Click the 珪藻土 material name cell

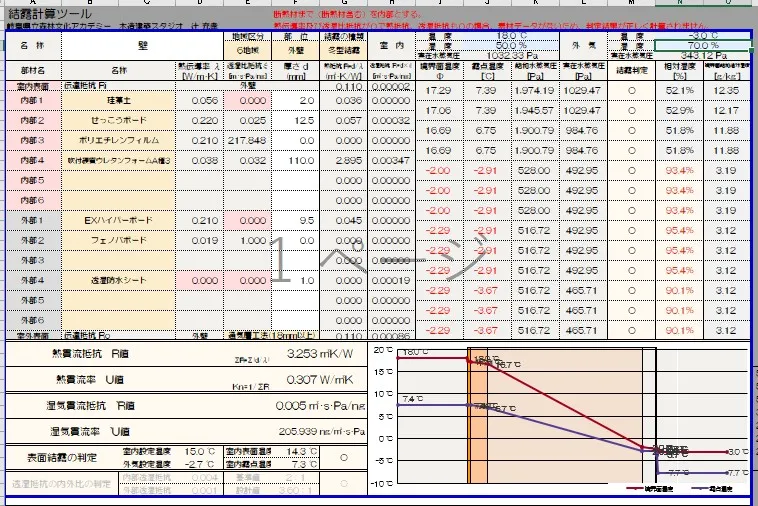(119, 101)
